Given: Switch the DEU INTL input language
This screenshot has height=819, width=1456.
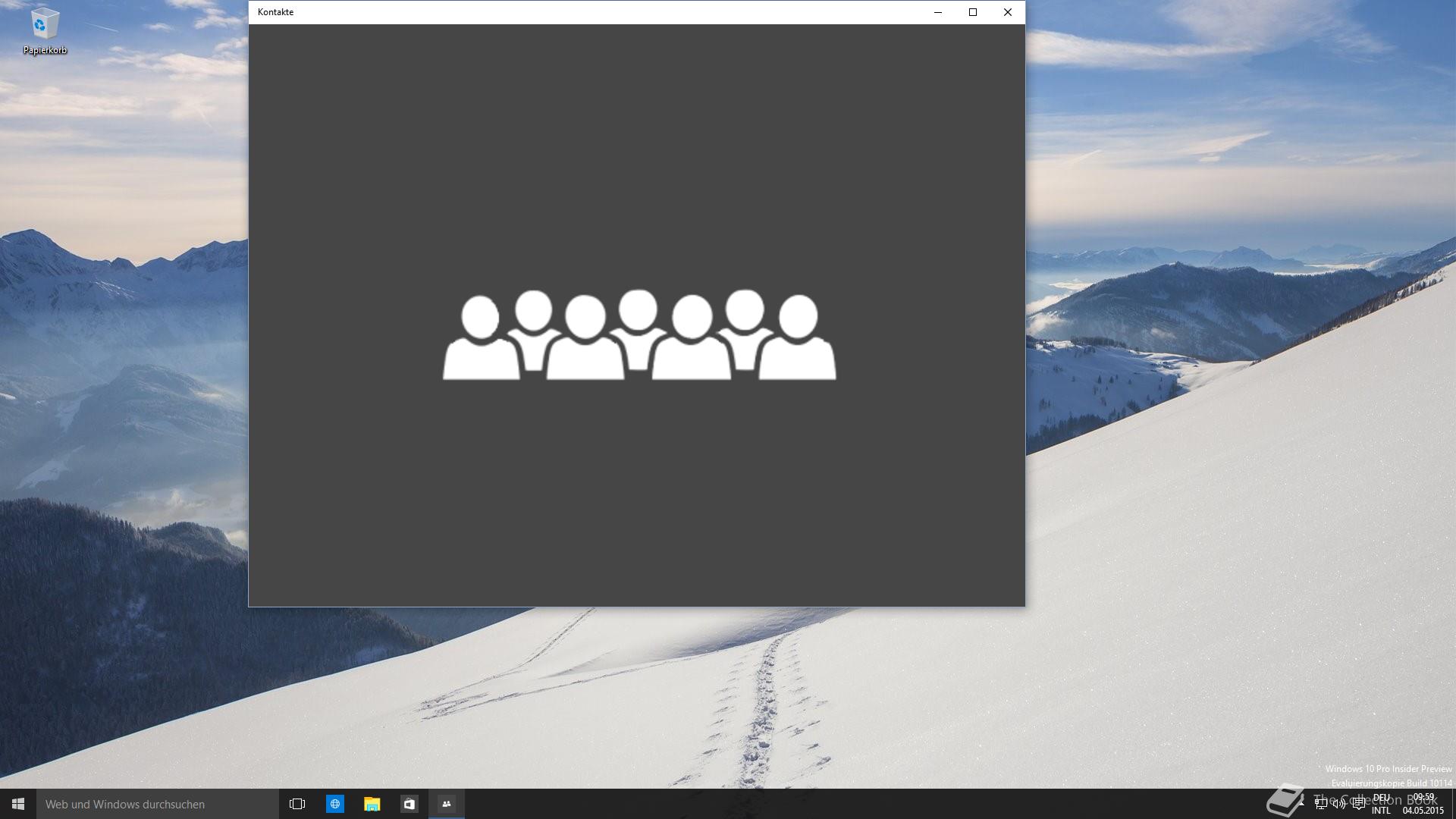Looking at the screenshot, I should click(x=1381, y=804).
